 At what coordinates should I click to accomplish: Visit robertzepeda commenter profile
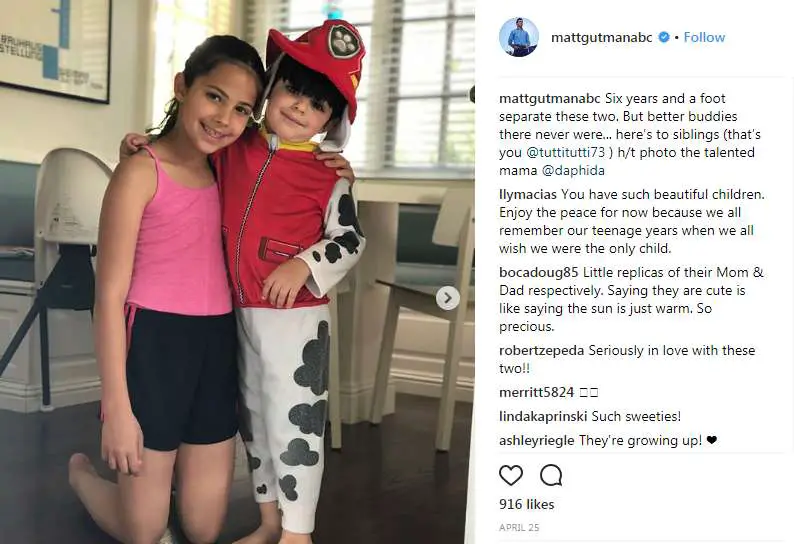click(541, 351)
